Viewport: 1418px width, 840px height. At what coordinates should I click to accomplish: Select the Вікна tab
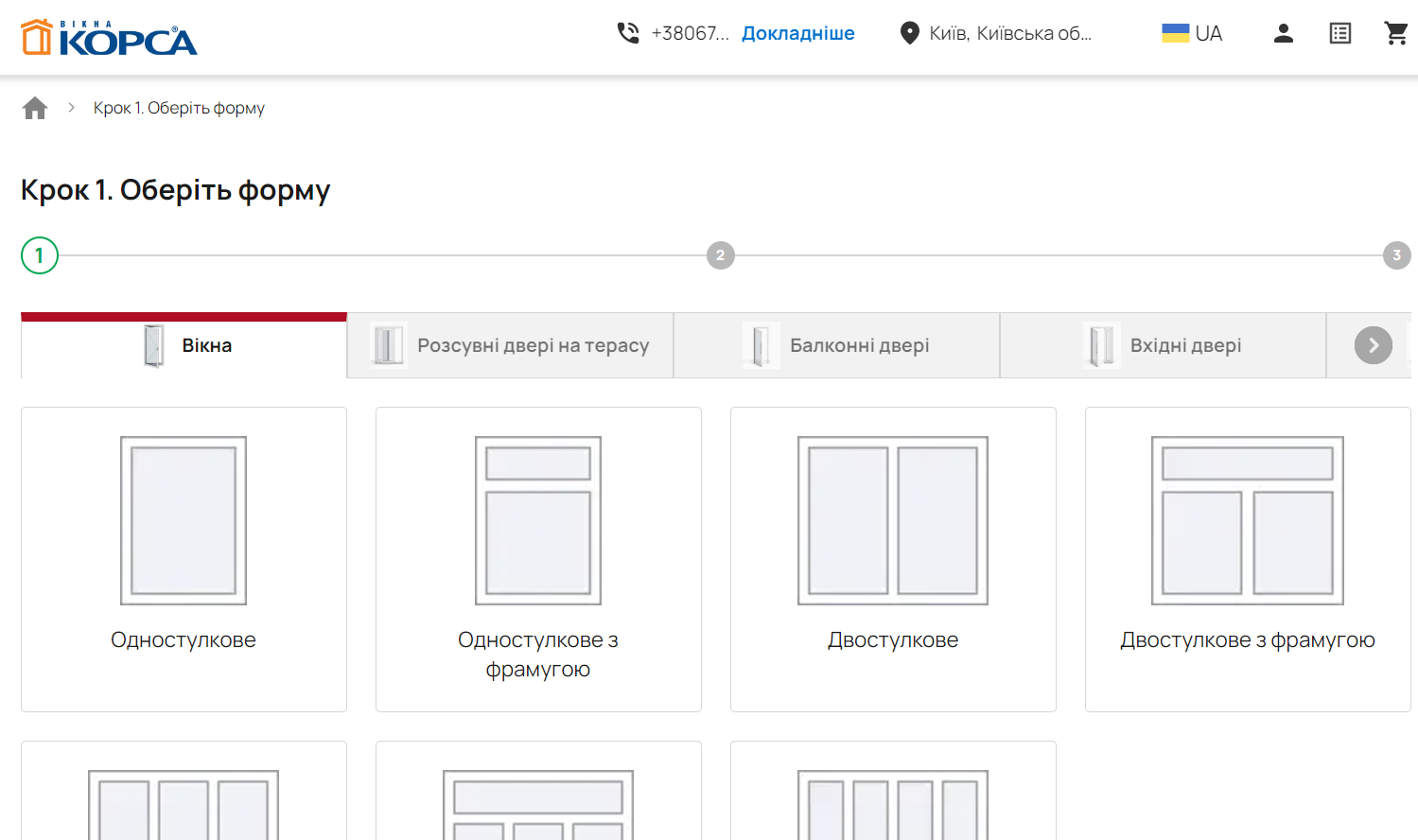(x=184, y=345)
